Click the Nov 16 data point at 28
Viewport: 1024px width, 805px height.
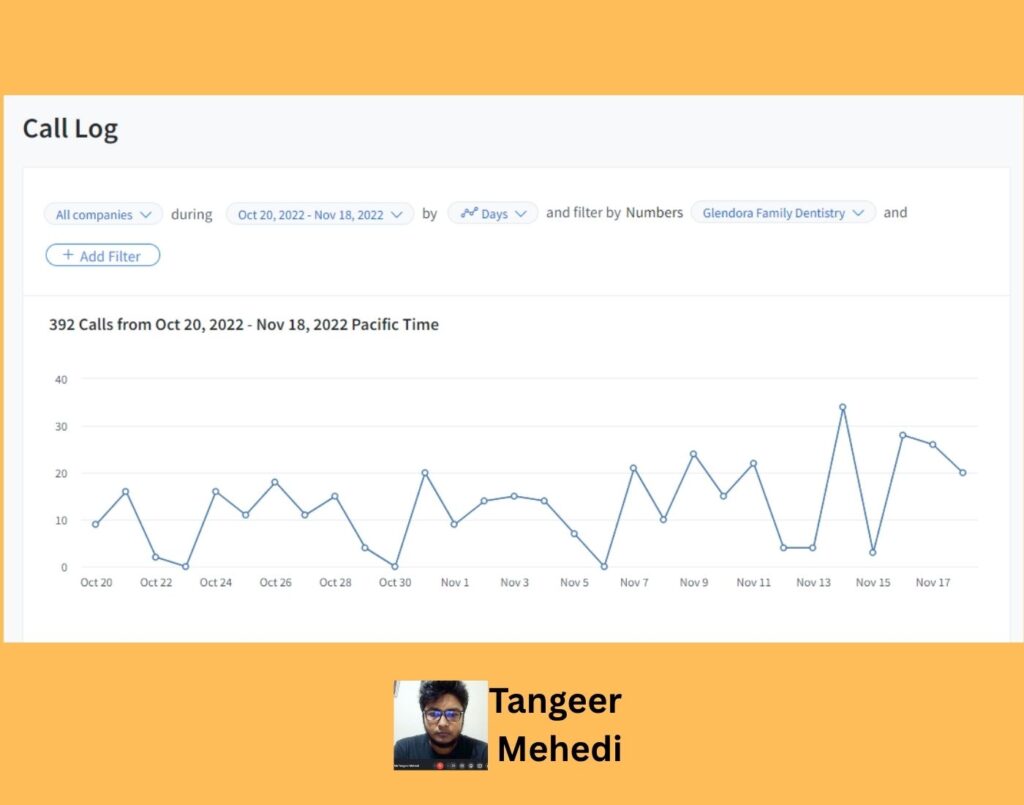(903, 435)
